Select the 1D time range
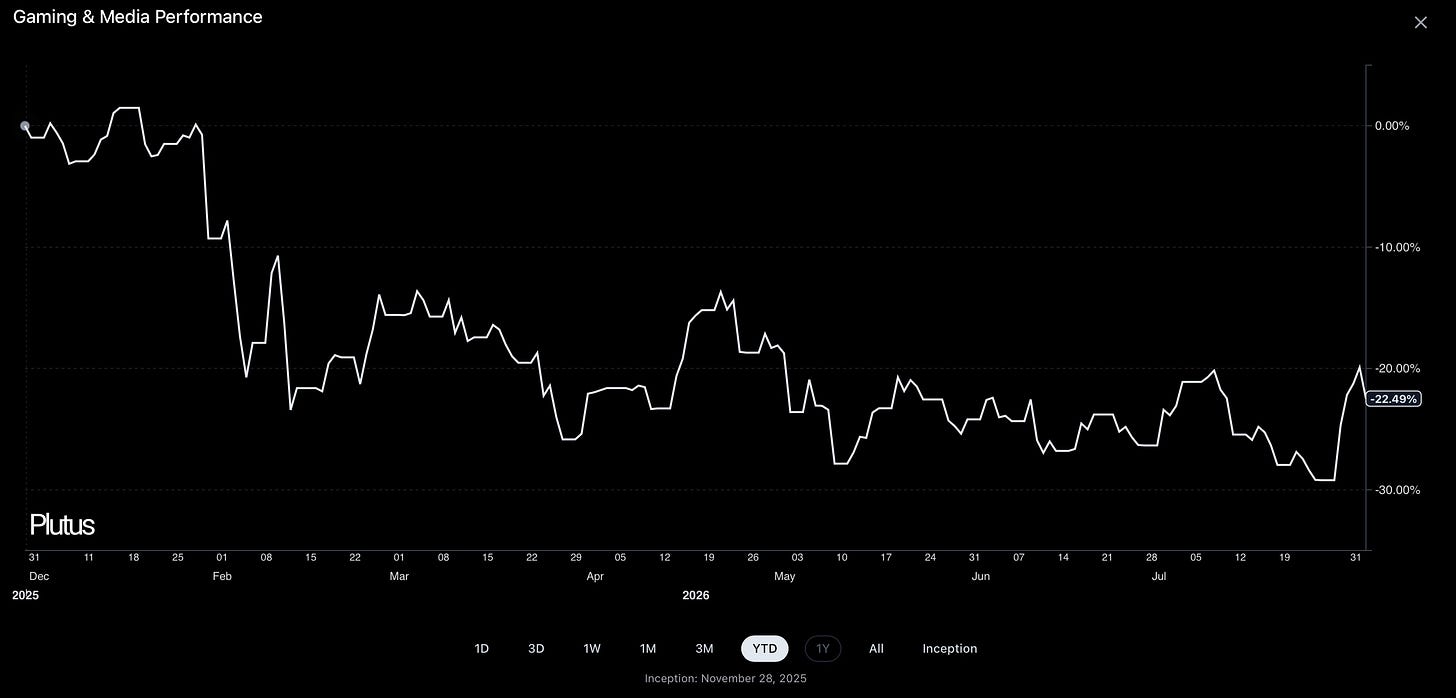The height and width of the screenshot is (698, 1456). (x=481, y=649)
